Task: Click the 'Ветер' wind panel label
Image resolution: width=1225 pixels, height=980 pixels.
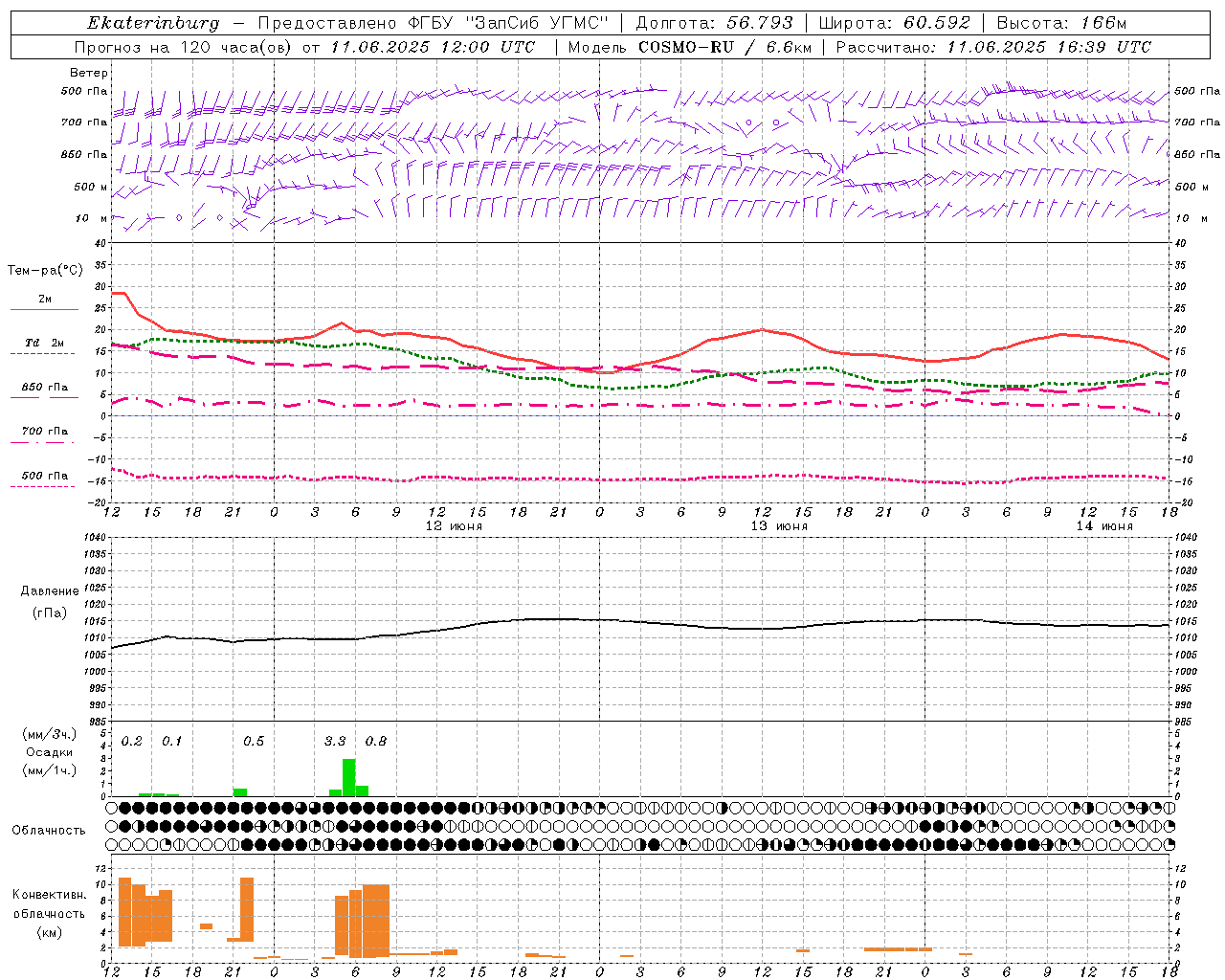Action: [x=89, y=73]
